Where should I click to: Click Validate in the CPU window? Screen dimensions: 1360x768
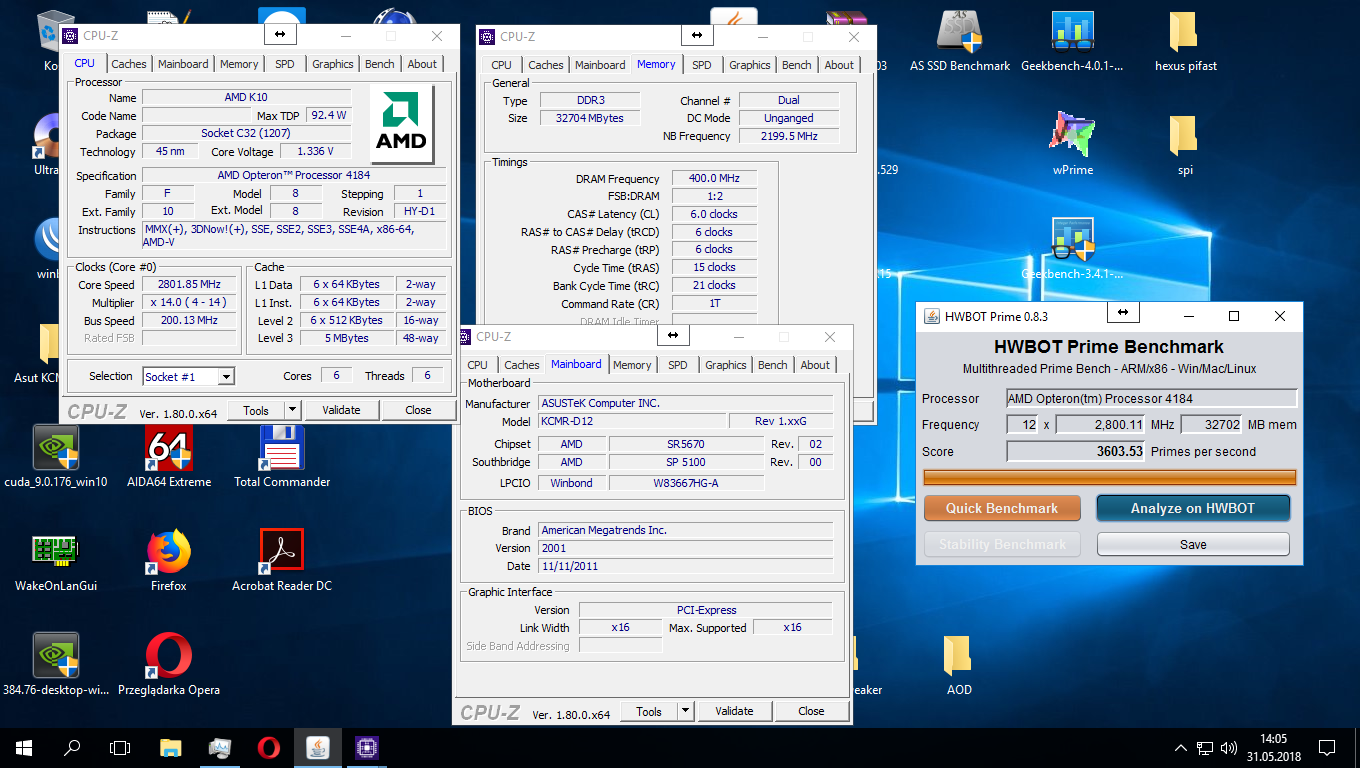pos(341,410)
